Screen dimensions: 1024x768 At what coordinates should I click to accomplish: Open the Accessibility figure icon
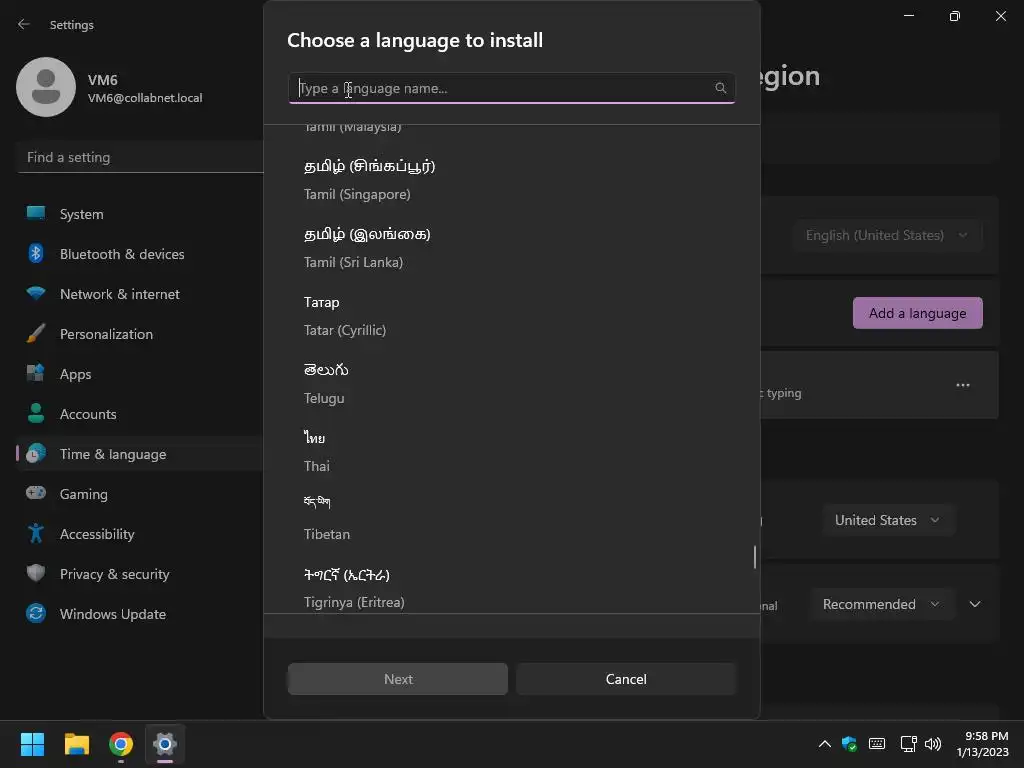[36, 534]
